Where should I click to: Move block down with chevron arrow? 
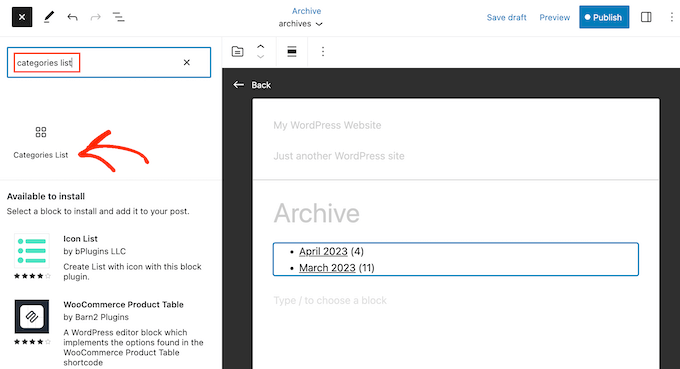(x=260, y=56)
